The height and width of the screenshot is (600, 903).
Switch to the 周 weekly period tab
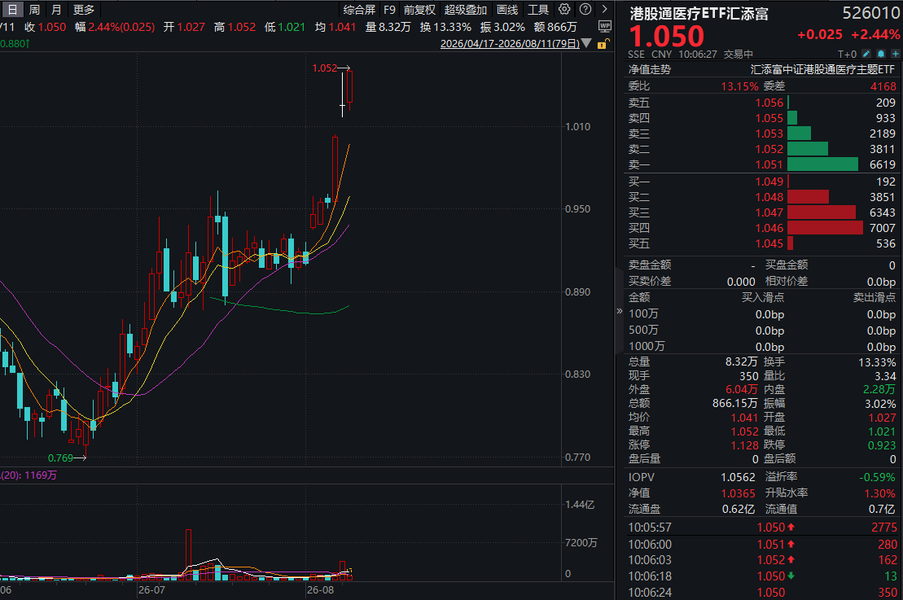[35, 10]
